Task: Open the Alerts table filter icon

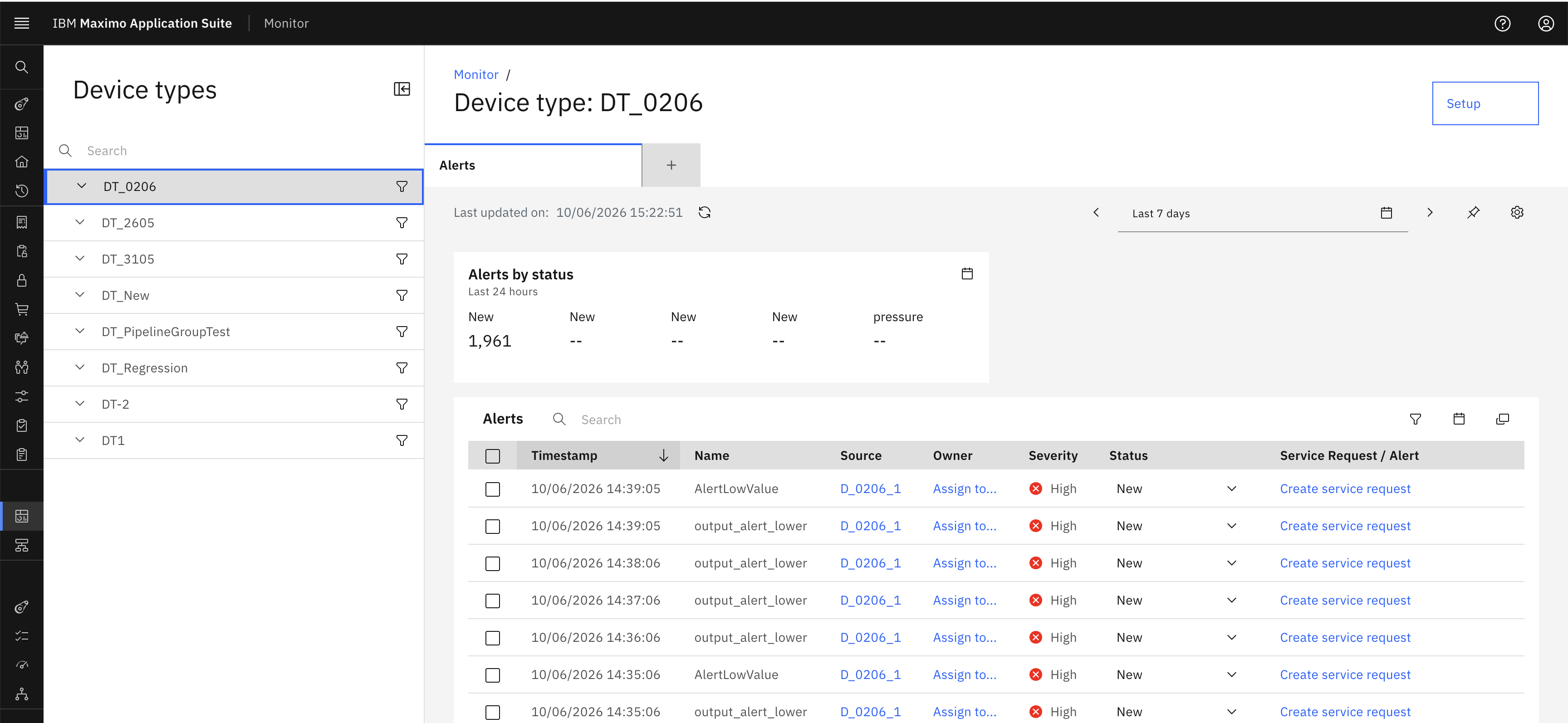Action: (x=1415, y=419)
